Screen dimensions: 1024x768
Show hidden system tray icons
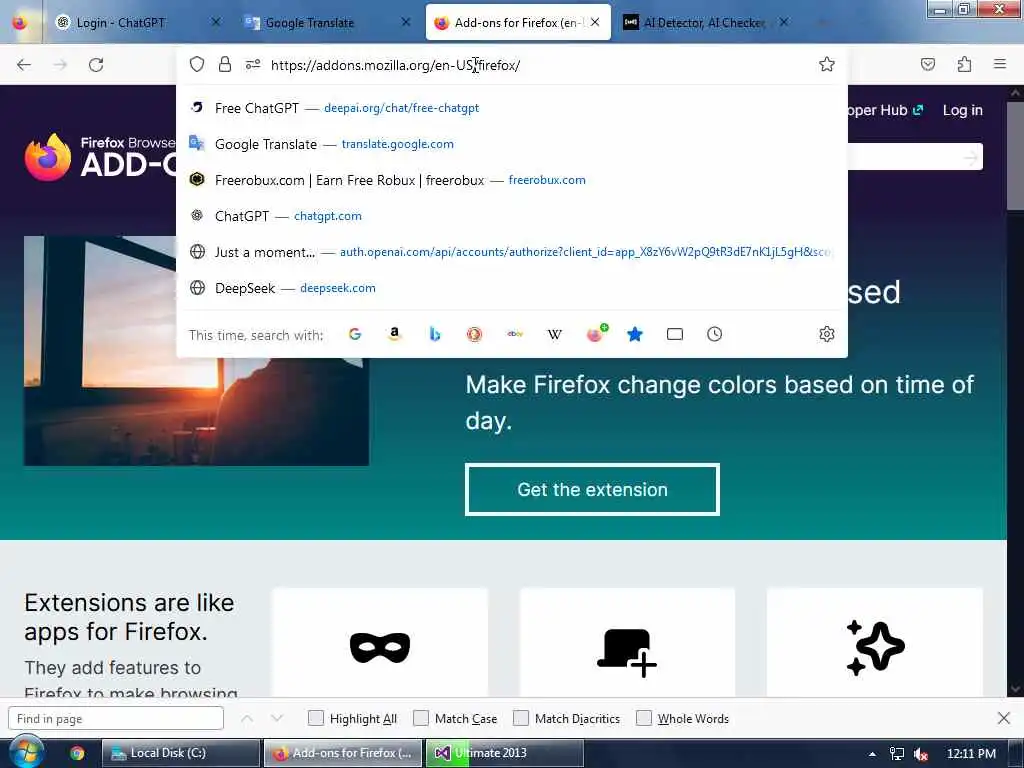click(872, 754)
